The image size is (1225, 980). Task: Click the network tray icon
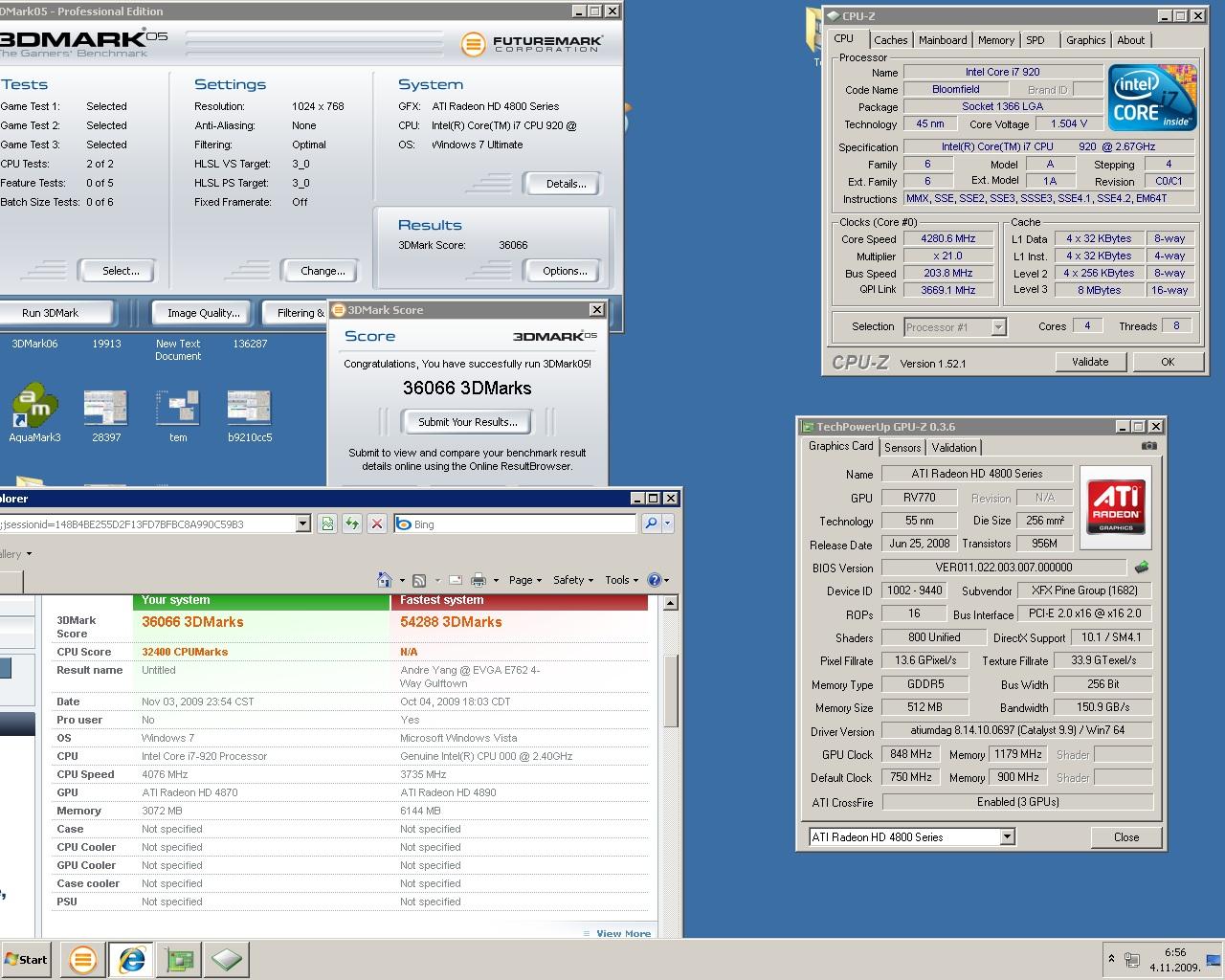click(x=1132, y=960)
